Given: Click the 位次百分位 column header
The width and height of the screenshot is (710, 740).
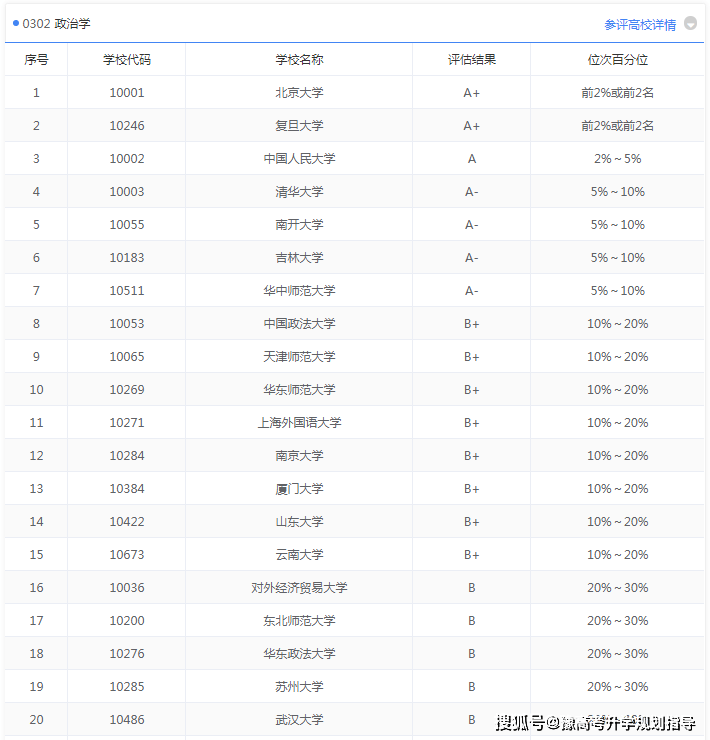Looking at the screenshot, I should pyautogui.click(x=617, y=60).
